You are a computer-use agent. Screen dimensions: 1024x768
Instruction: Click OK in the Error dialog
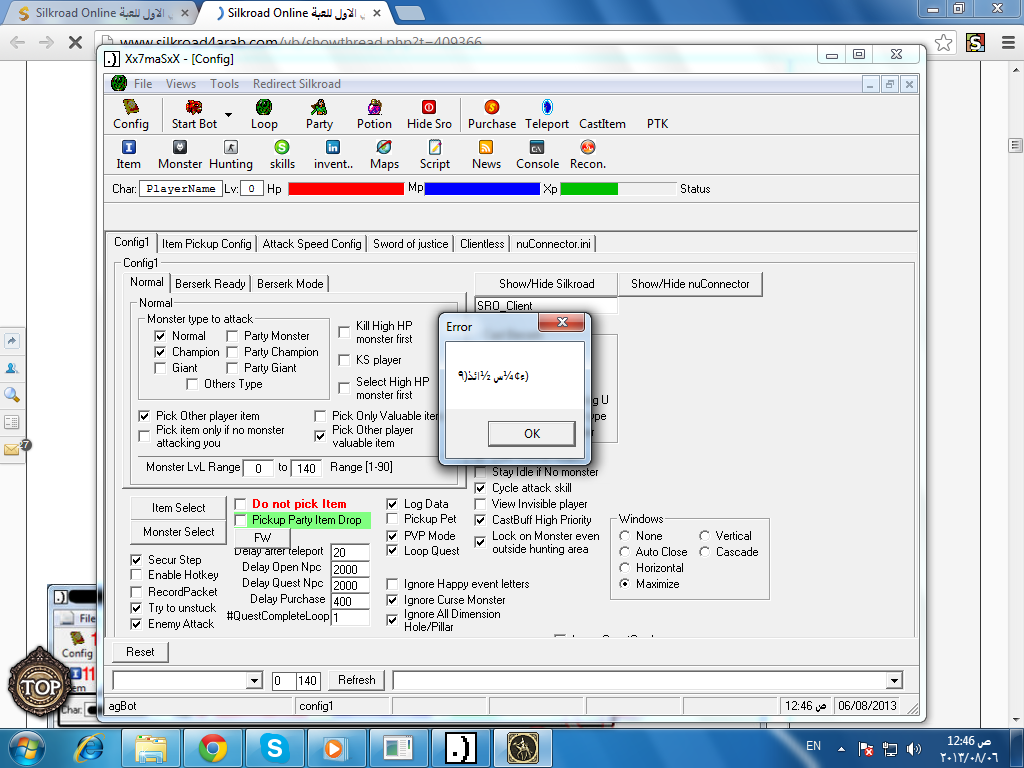(532, 434)
